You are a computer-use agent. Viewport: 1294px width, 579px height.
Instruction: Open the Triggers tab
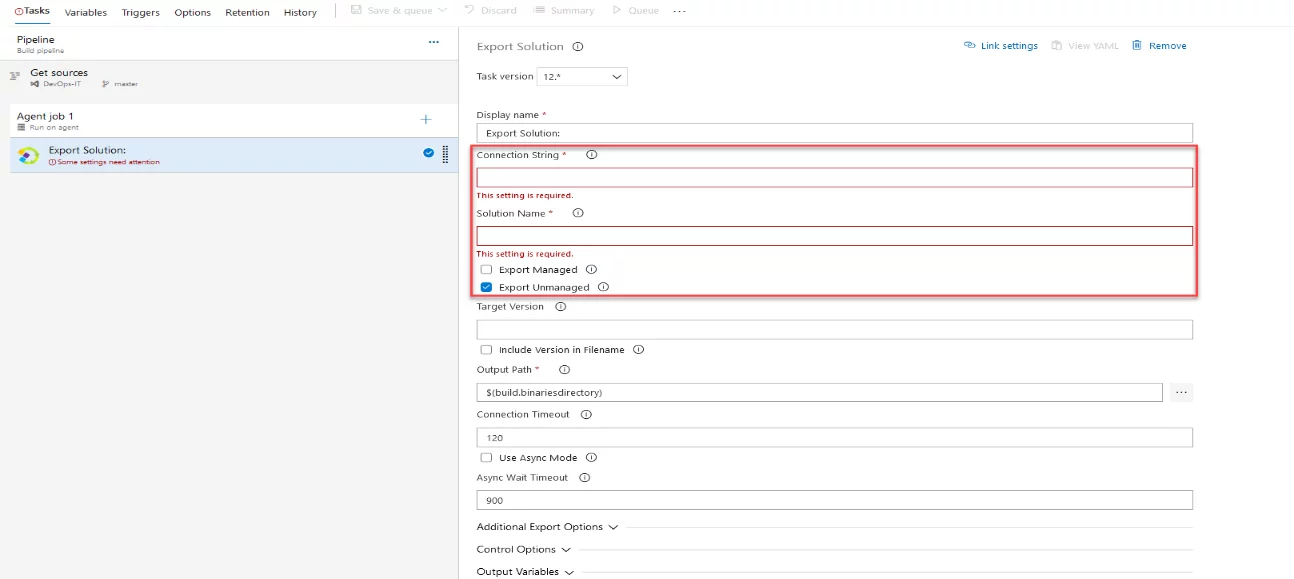[x=141, y=12]
